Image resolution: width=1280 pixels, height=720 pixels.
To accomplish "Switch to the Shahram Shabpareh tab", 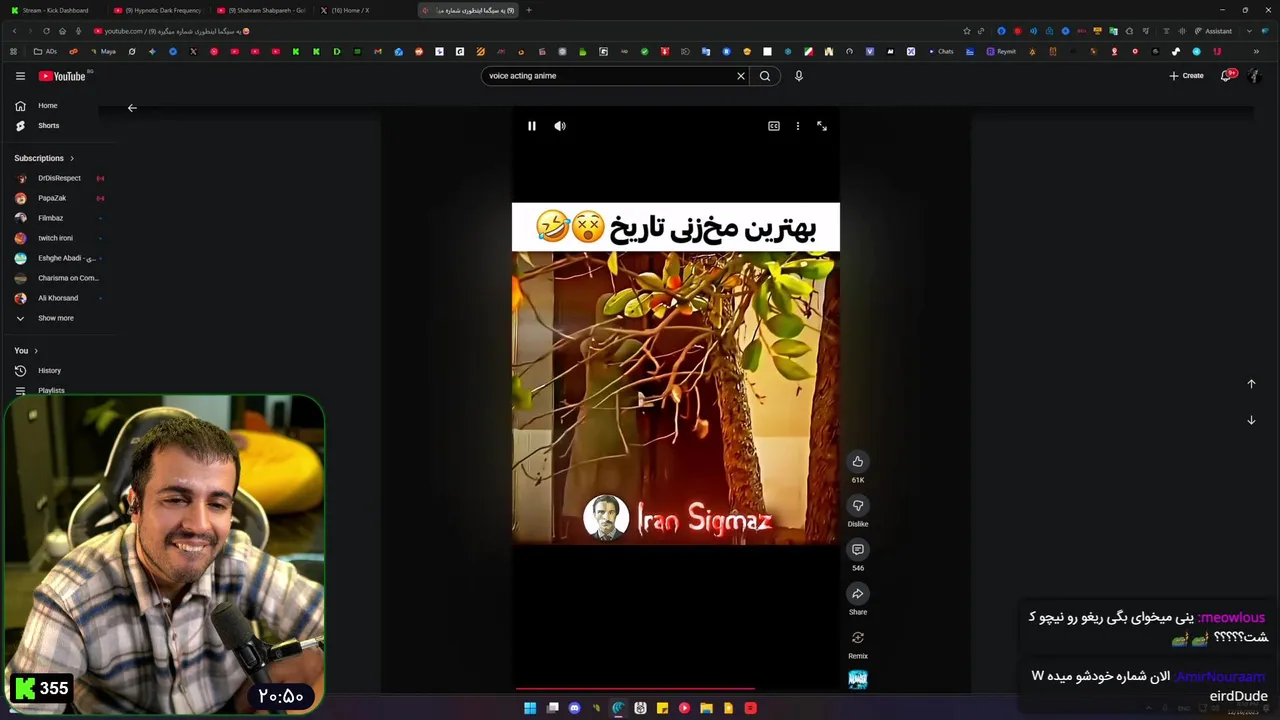I will [264, 10].
